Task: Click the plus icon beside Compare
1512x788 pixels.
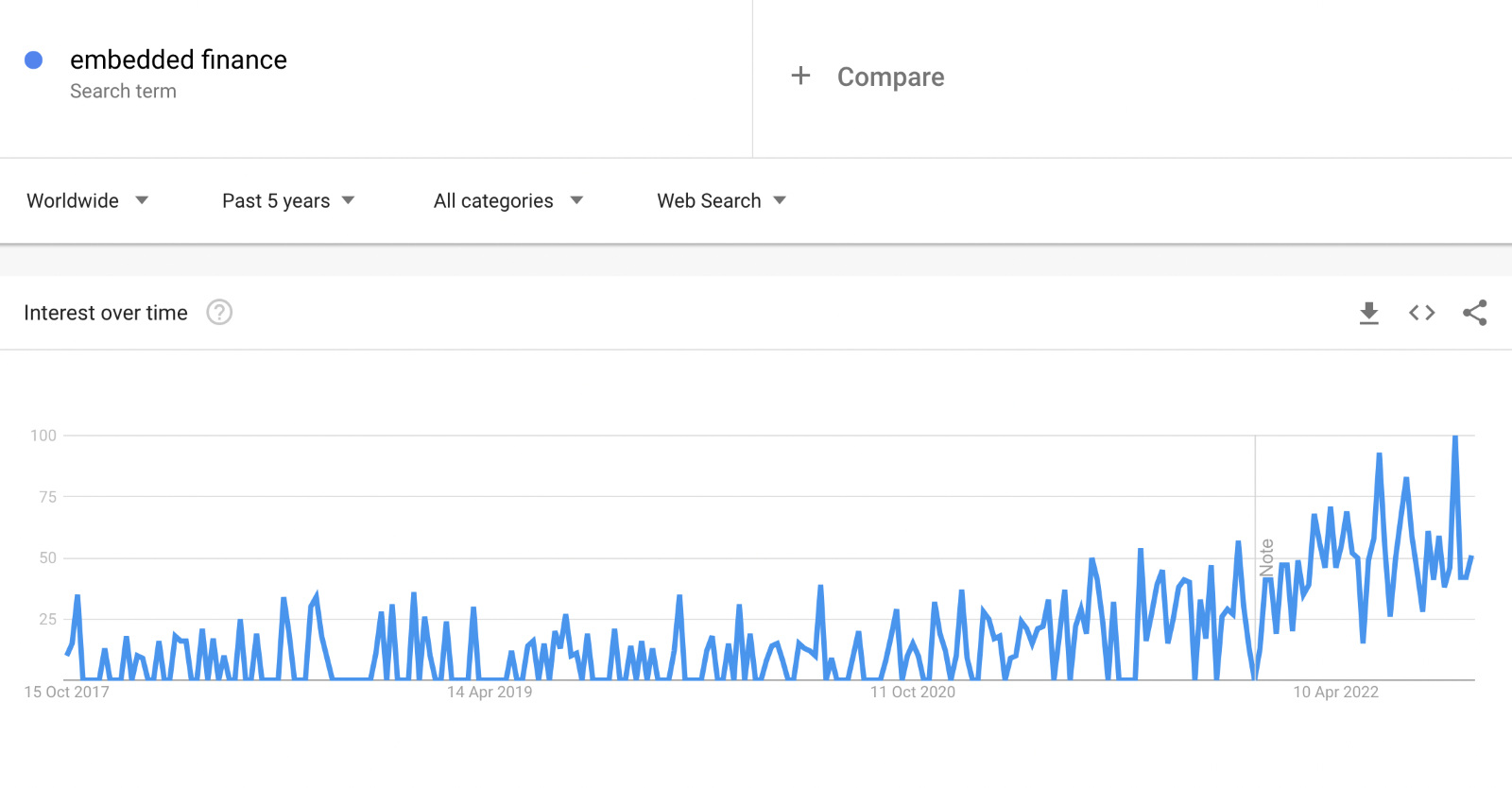Action: tap(800, 76)
